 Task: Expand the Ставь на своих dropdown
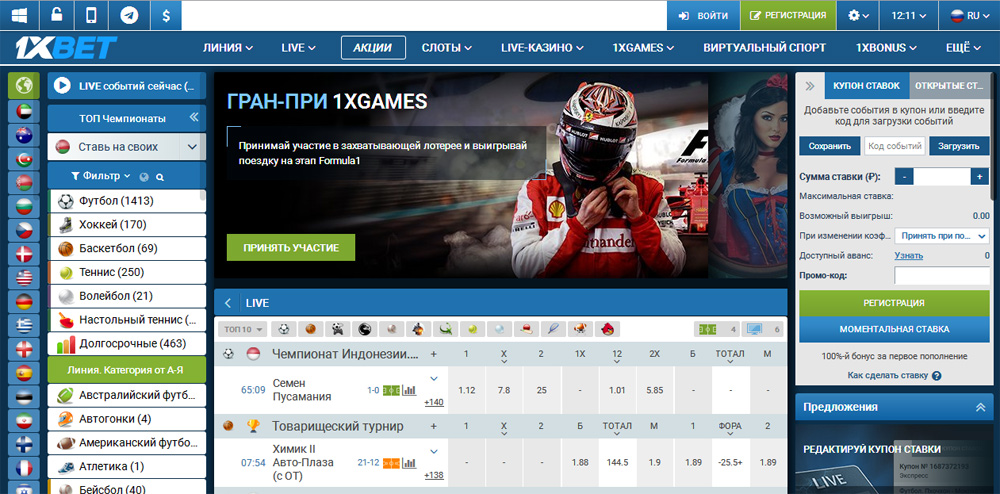click(193, 147)
